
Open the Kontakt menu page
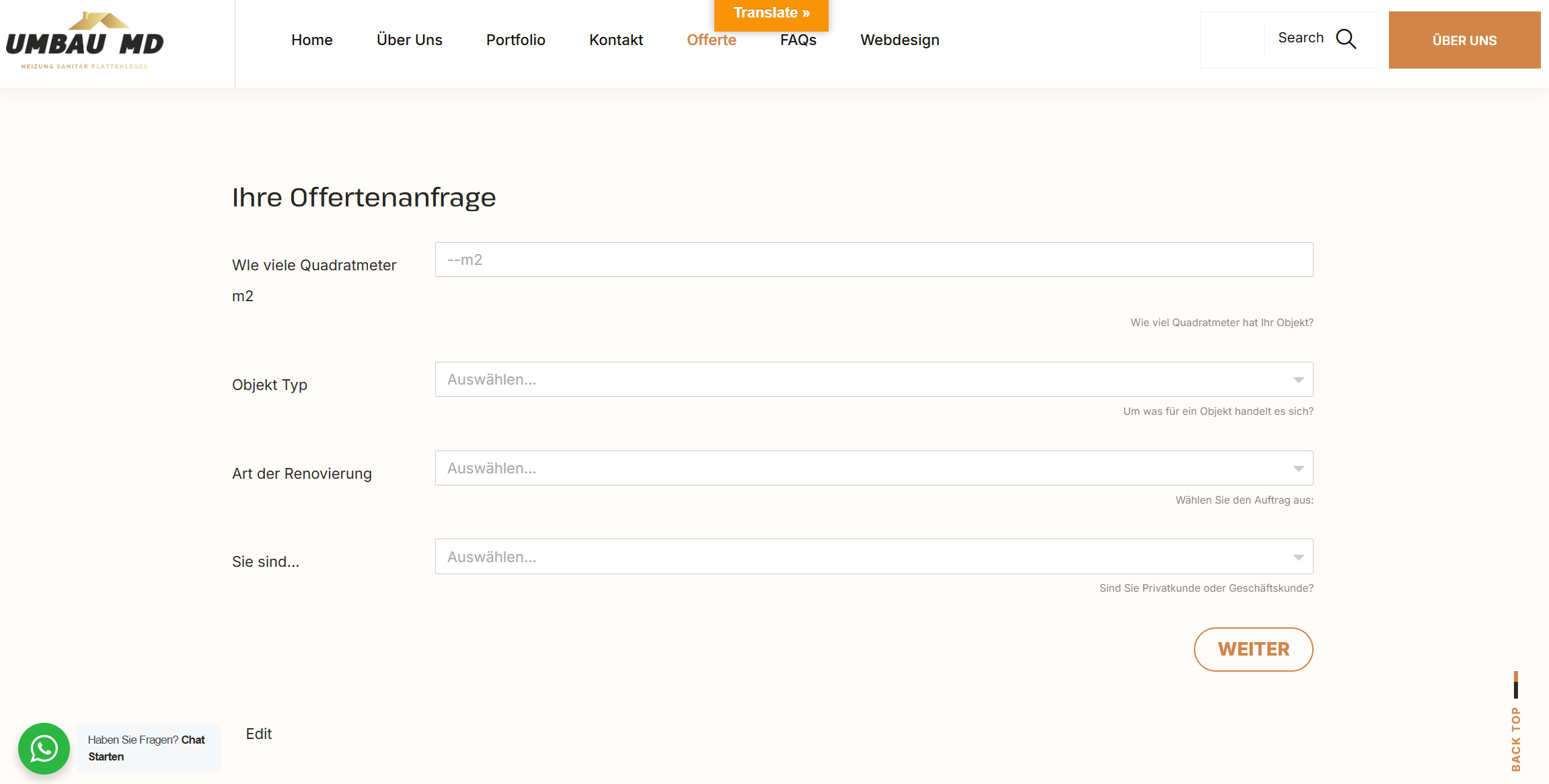[615, 40]
